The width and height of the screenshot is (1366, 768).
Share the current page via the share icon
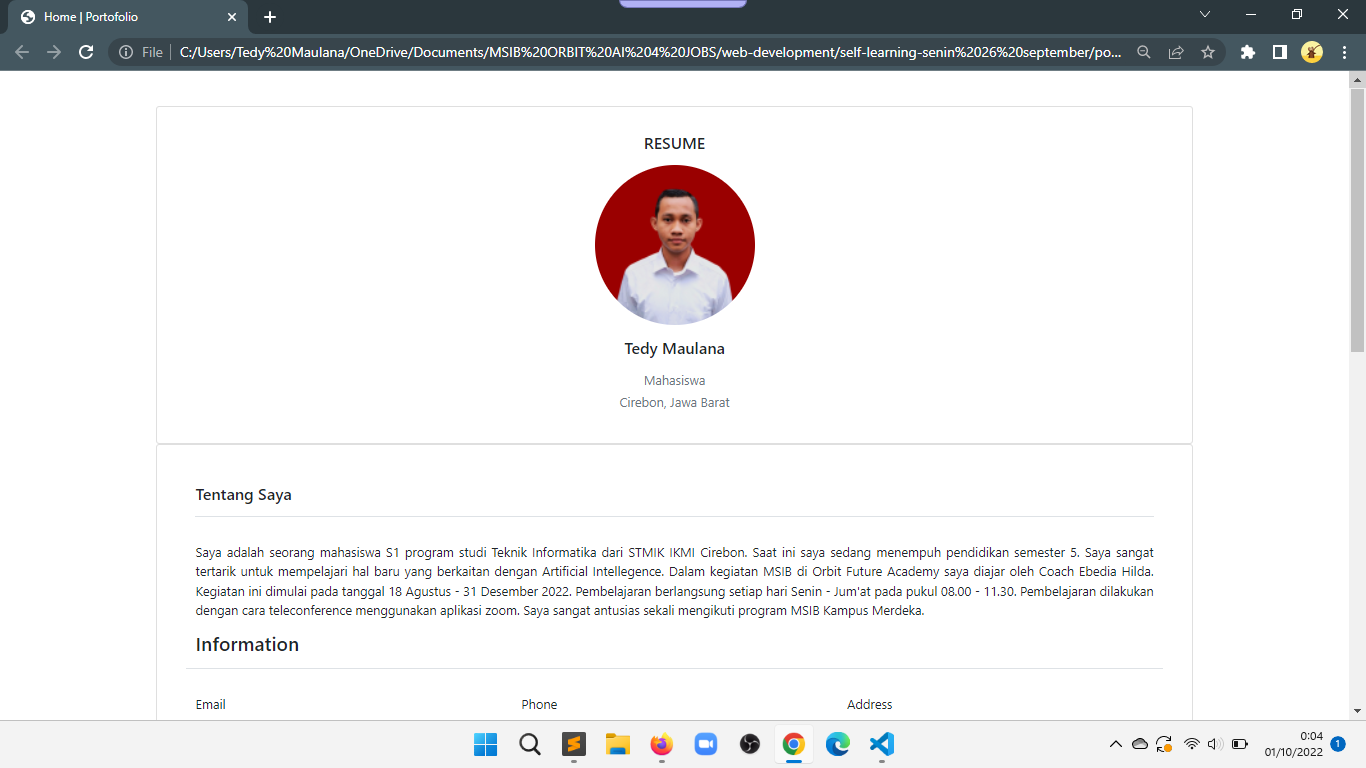click(x=1176, y=51)
